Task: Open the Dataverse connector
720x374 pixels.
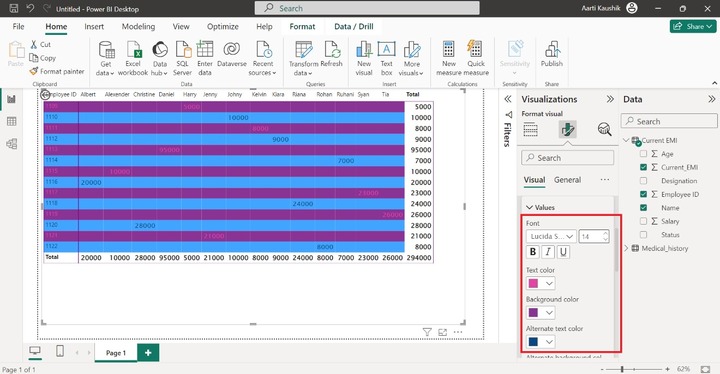Action: pos(231,54)
